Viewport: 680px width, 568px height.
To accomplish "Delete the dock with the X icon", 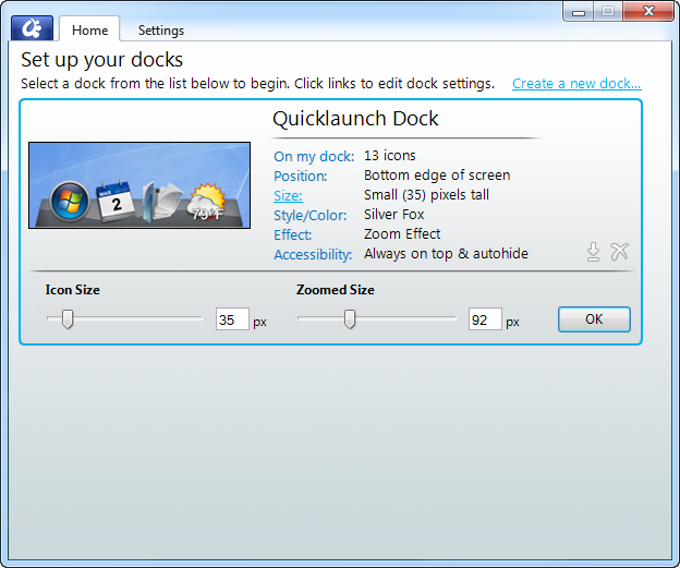I will pyautogui.click(x=620, y=251).
